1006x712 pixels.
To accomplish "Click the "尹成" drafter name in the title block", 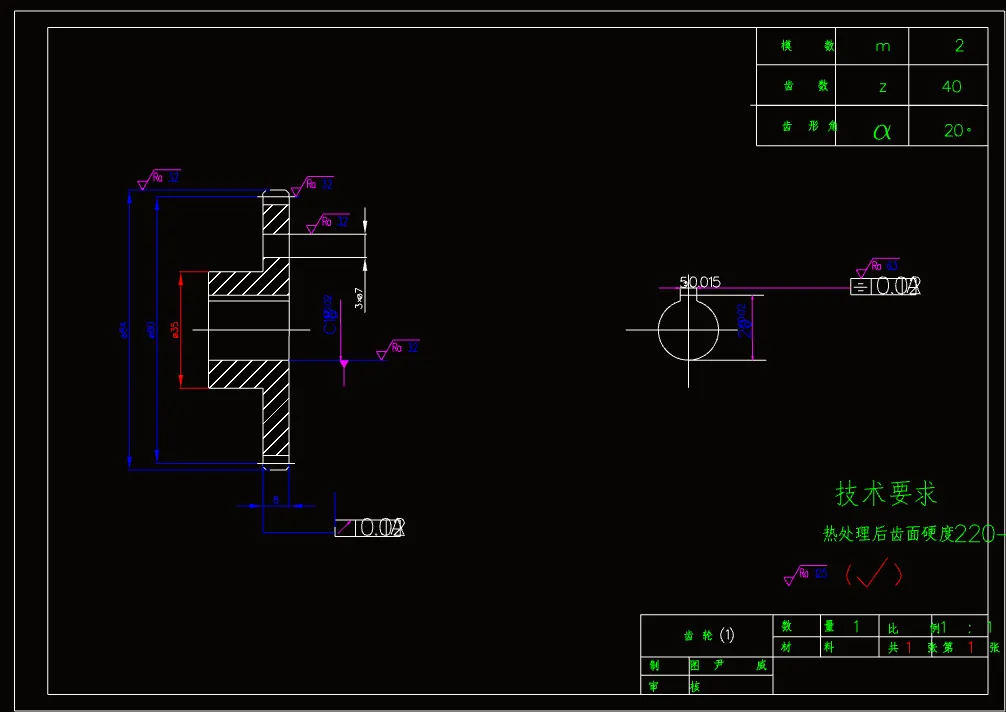I will [x=740, y=665].
